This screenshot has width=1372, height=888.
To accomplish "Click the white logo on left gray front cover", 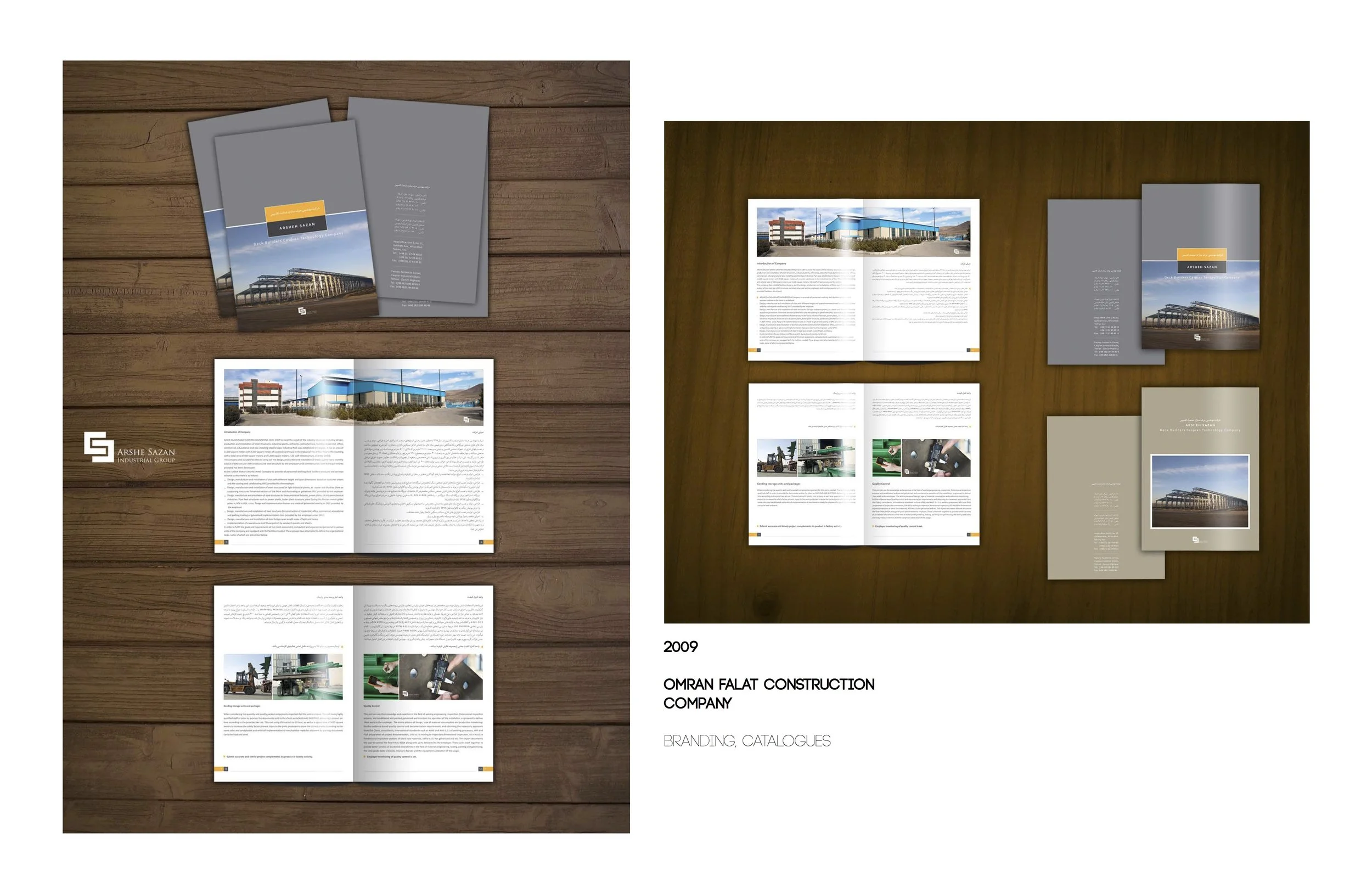I will (302, 311).
